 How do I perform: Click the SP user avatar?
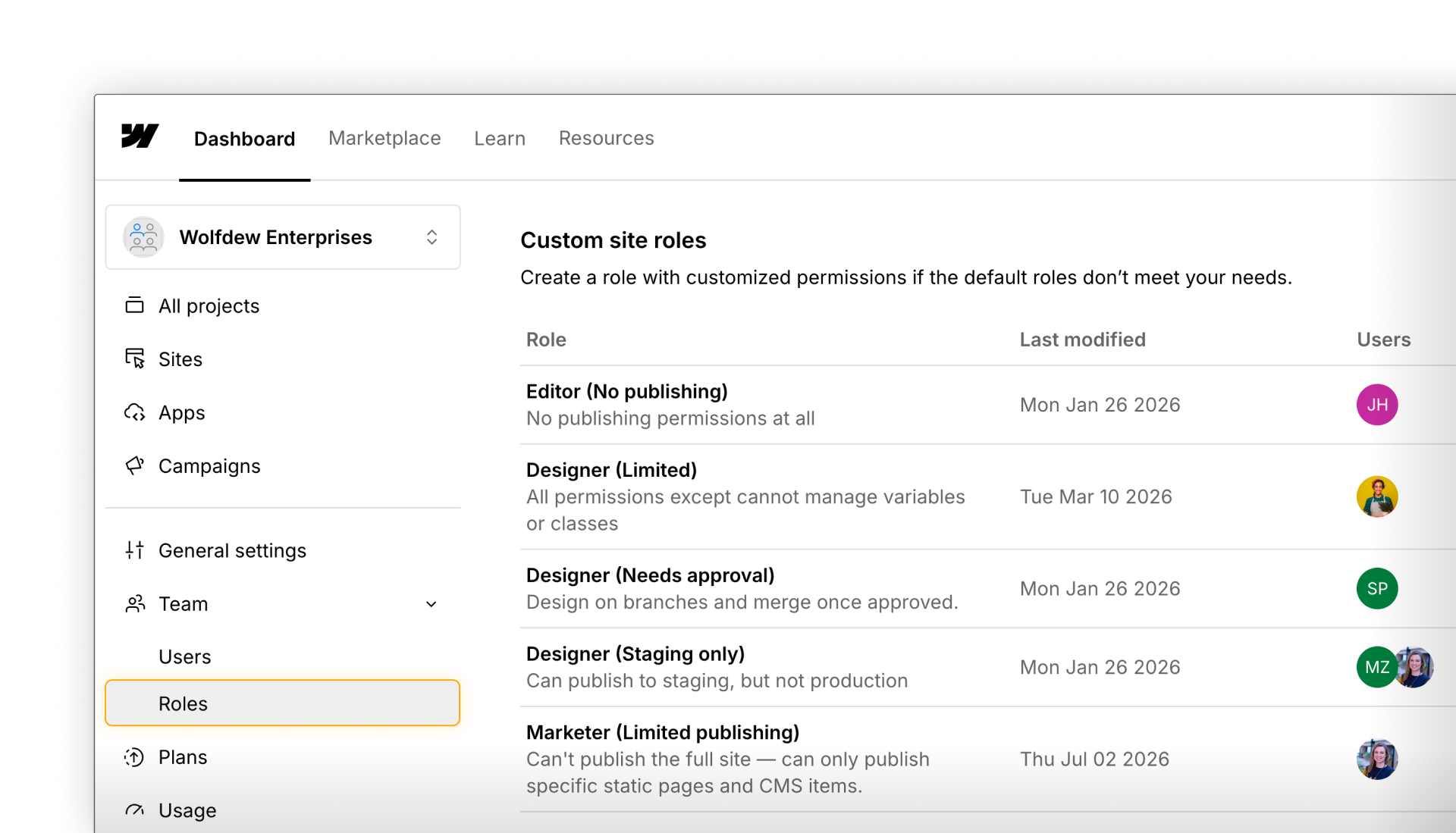pyautogui.click(x=1377, y=588)
